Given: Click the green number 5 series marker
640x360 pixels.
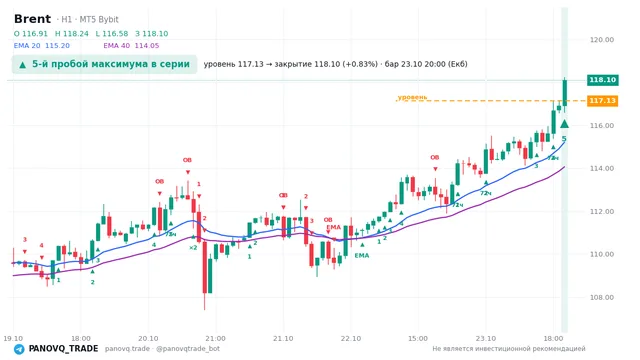Looking at the screenshot, I should [564, 139].
